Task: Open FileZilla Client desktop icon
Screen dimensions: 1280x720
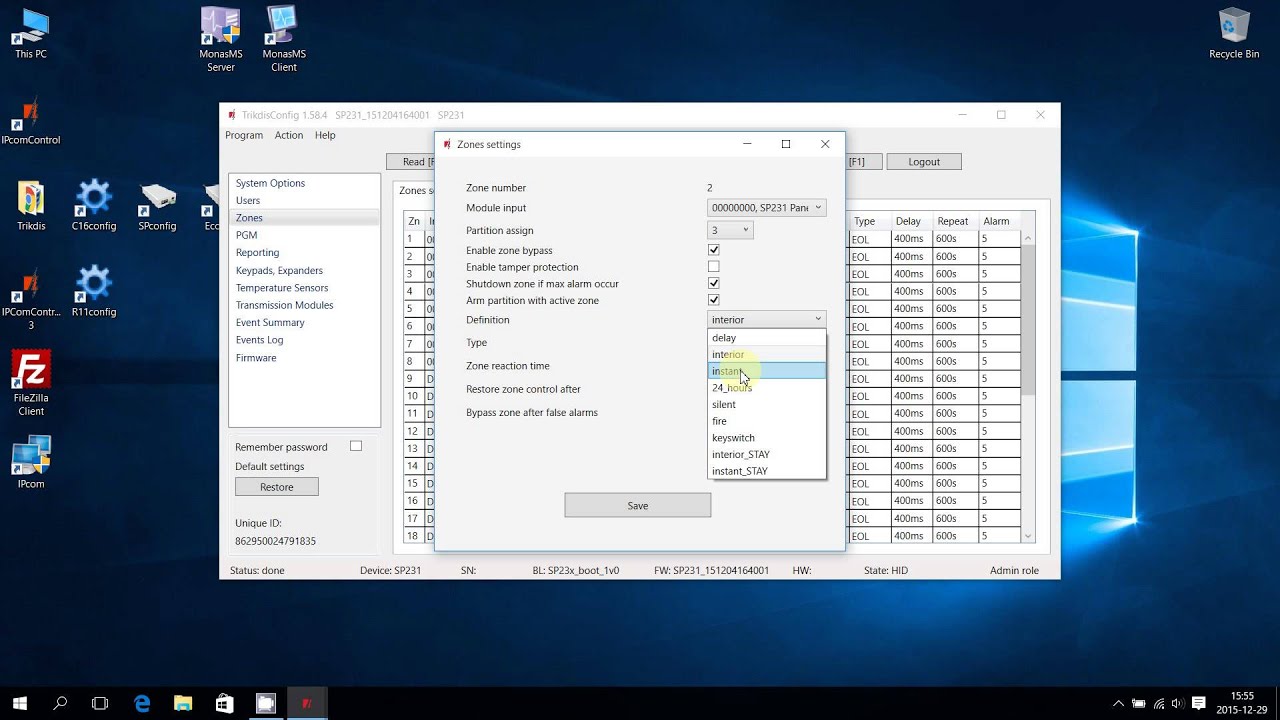Action: click(x=31, y=384)
